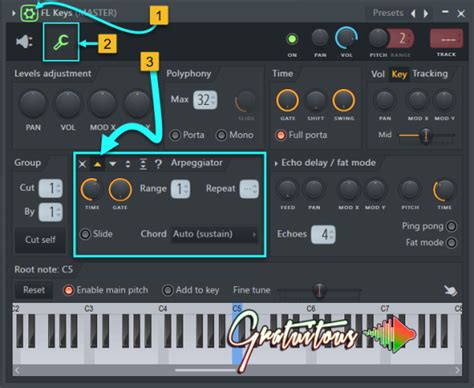The height and width of the screenshot is (388, 474).
Task: Click the plugin speaker icon
Action: (24, 42)
